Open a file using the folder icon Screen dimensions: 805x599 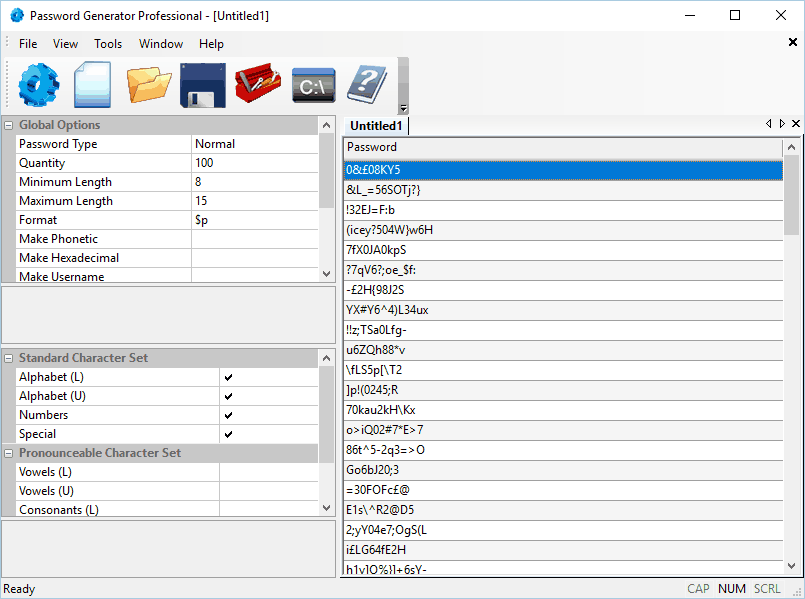[x=149, y=85]
